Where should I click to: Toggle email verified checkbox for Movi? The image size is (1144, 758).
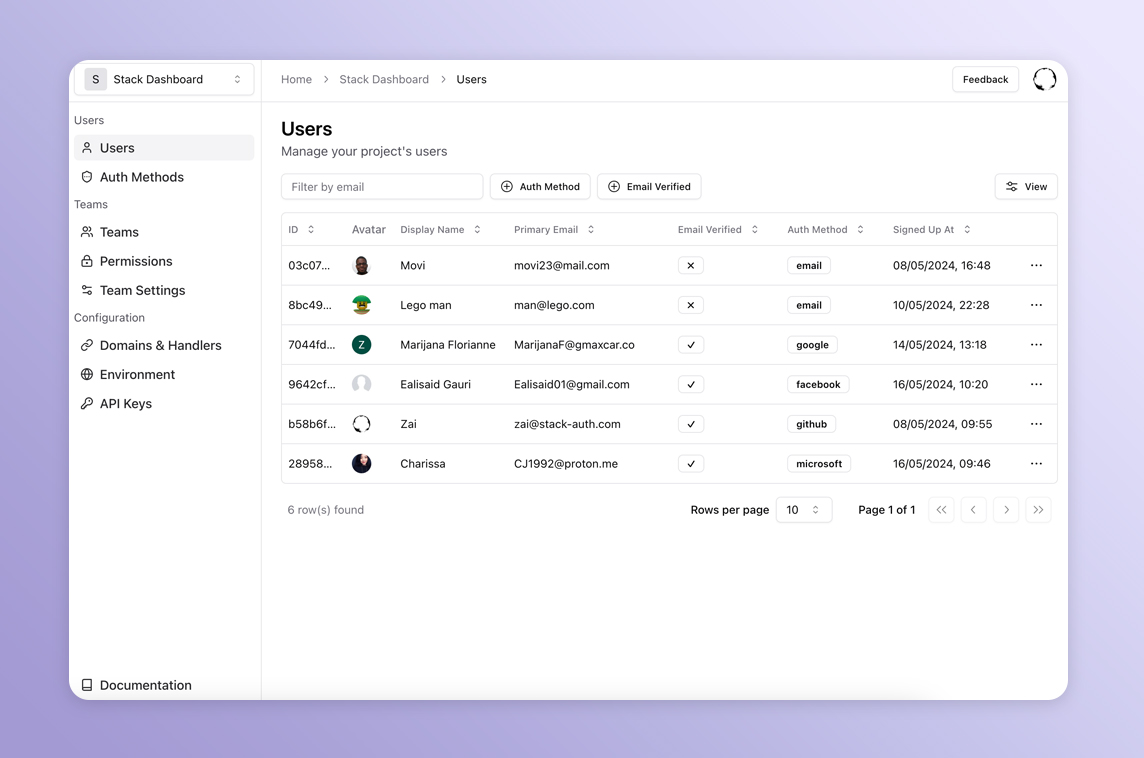tap(691, 266)
